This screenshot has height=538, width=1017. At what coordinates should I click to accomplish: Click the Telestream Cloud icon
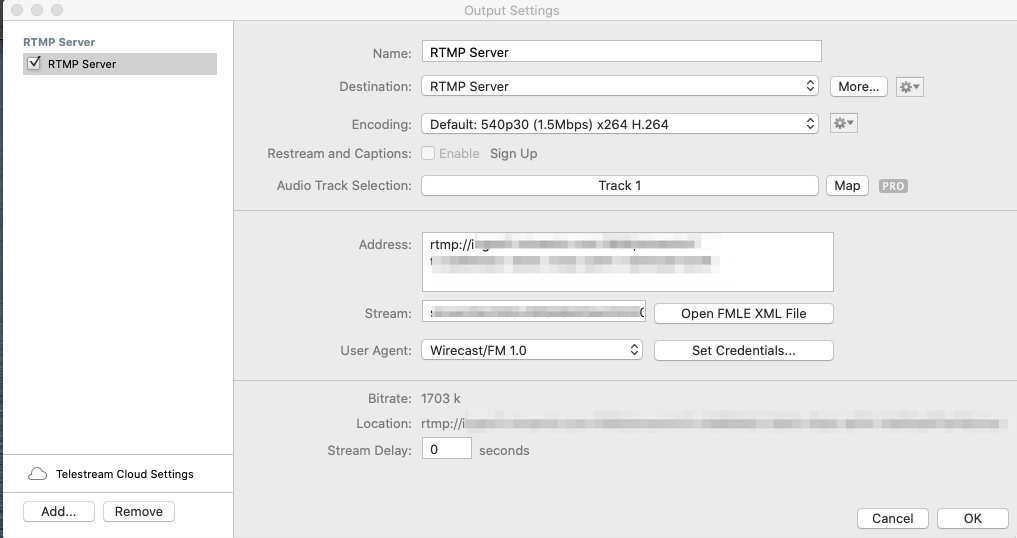(38, 474)
